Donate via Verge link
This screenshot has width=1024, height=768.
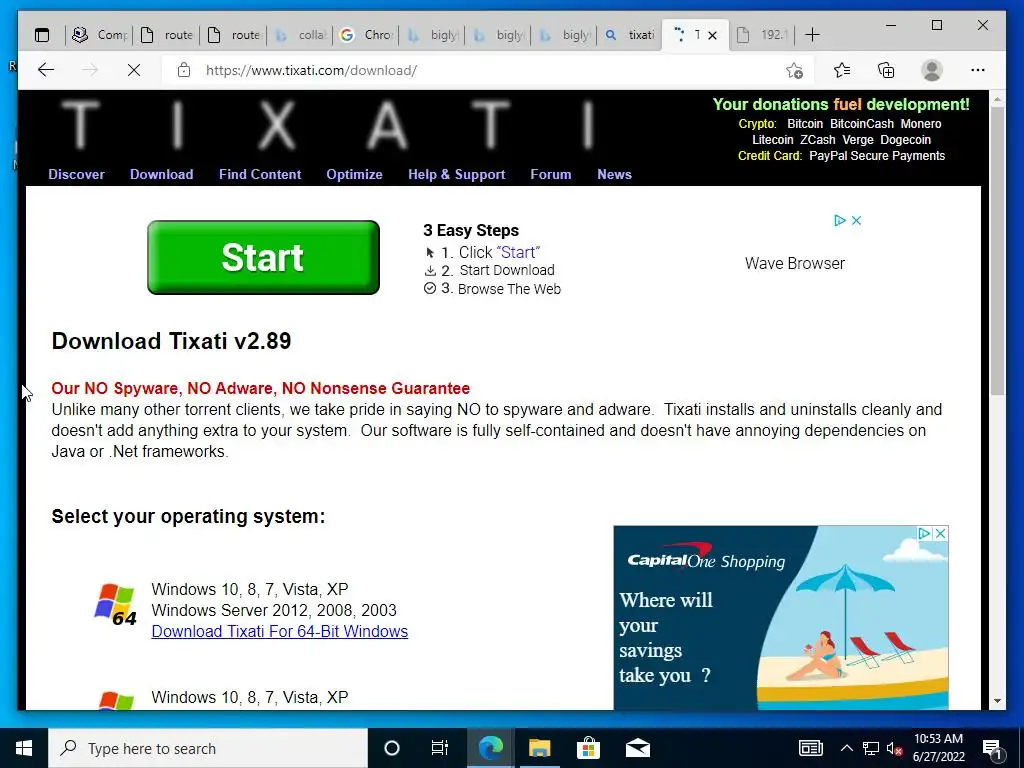[857, 140]
